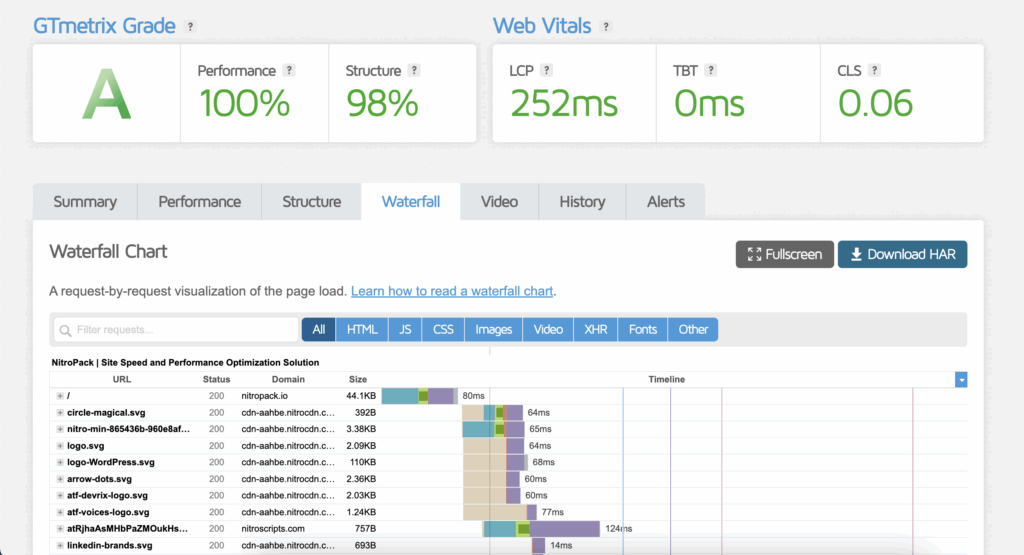Image resolution: width=1024 pixels, height=555 pixels.
Task: Click TBT question mark icon
Action: click(711, 70)
